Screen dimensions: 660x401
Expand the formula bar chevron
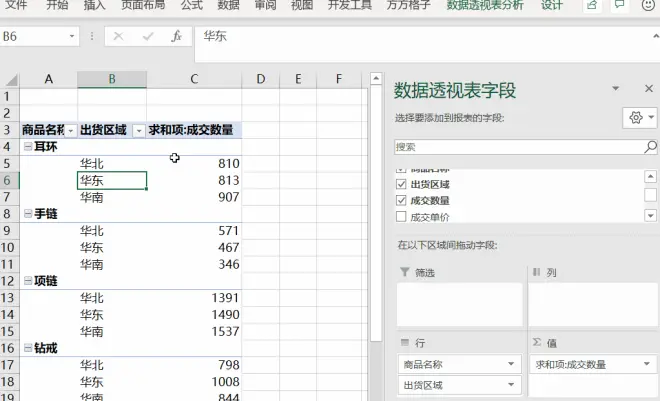pos(655,37)
